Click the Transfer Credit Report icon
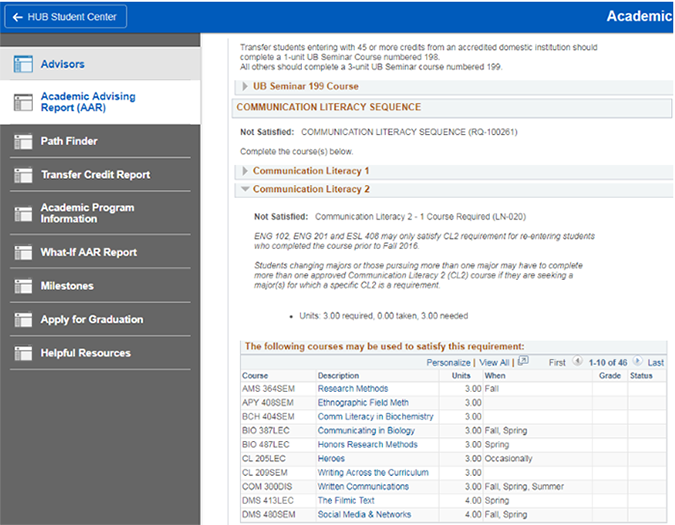The width and height of the screenshot is (675, 525). point(22,175)
